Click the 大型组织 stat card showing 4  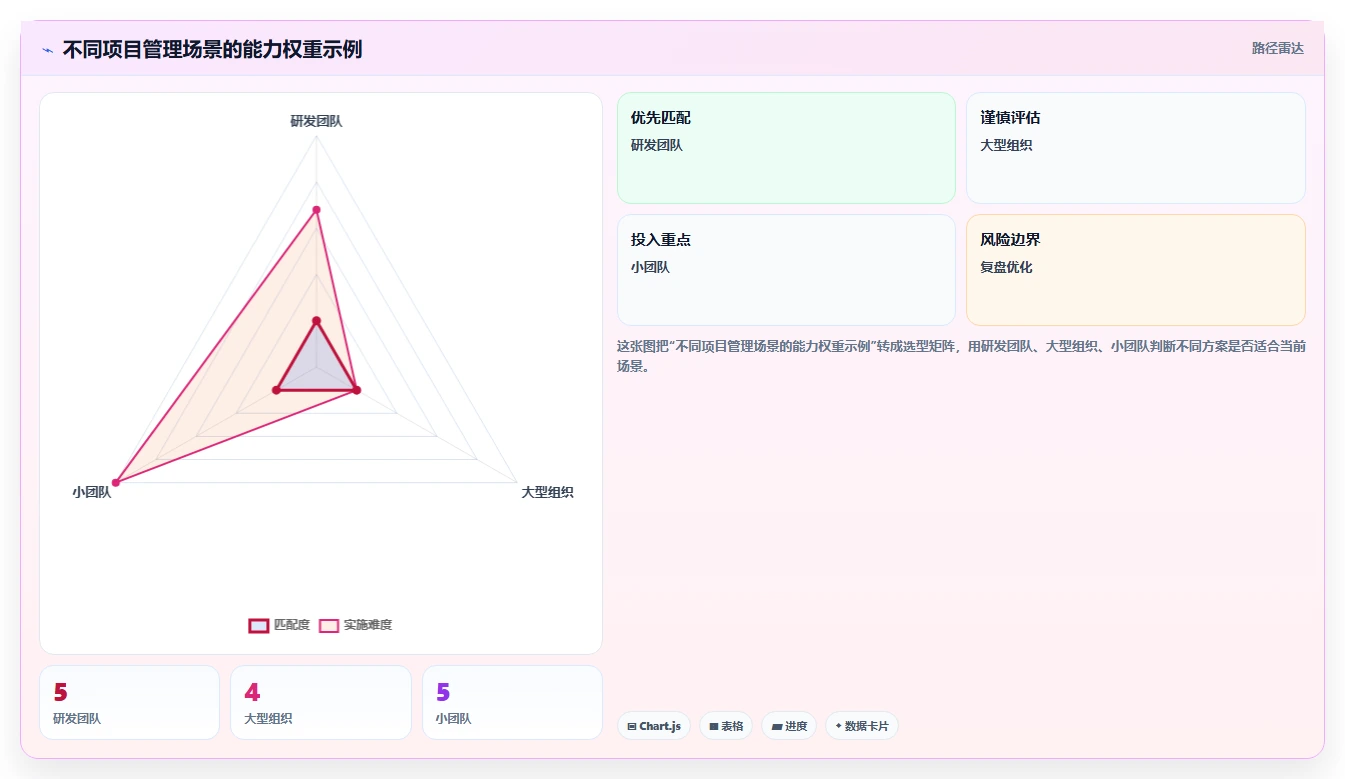(x=321, y=702)
